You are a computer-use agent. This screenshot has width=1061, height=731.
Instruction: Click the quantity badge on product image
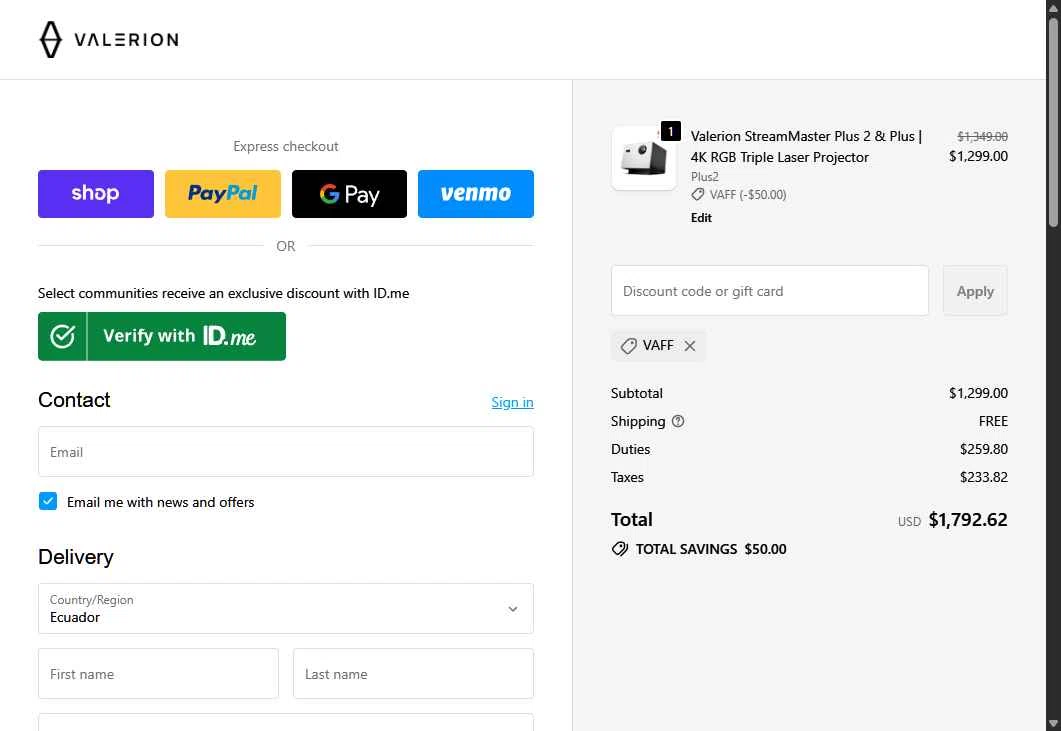[671, 131]
